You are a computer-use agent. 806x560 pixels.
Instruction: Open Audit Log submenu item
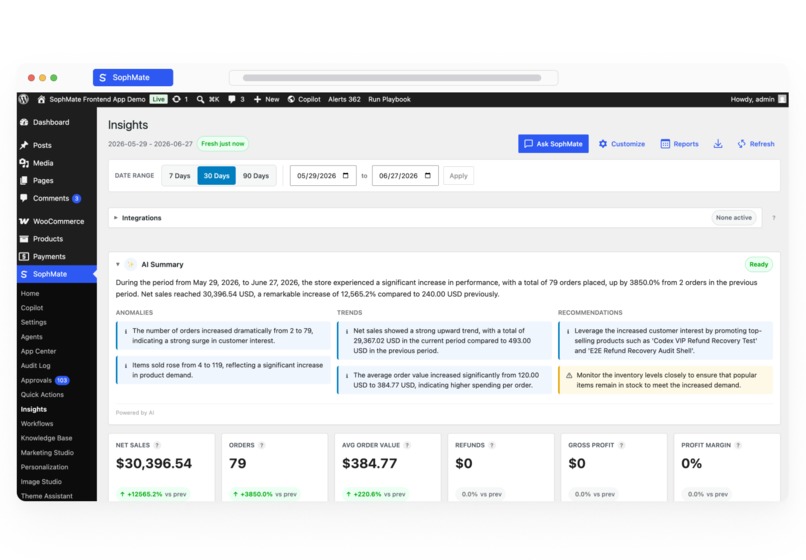click(x=35, y=366)
